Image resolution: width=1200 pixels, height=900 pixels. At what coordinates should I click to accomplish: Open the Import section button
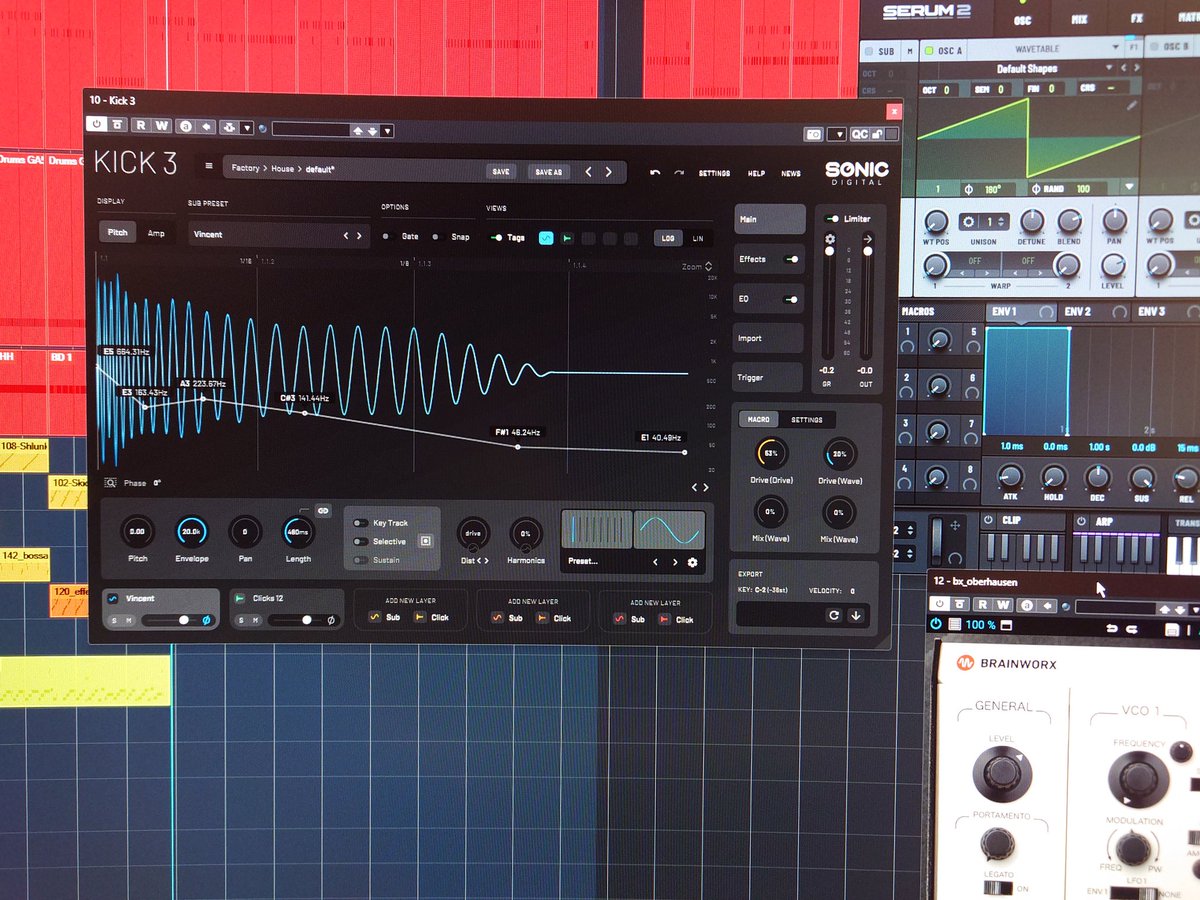pos(769,338)
